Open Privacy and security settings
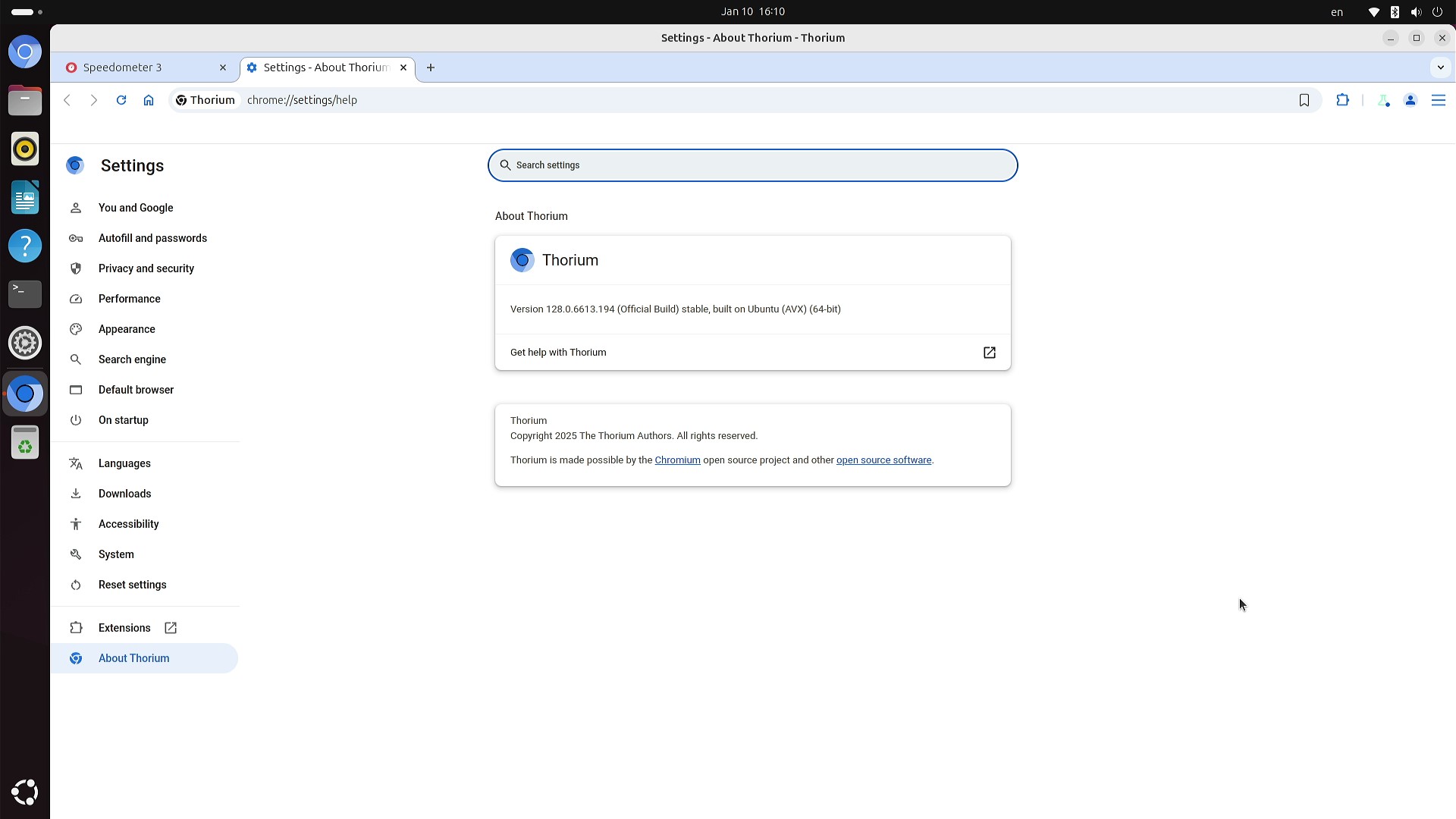 pos(146,268)
